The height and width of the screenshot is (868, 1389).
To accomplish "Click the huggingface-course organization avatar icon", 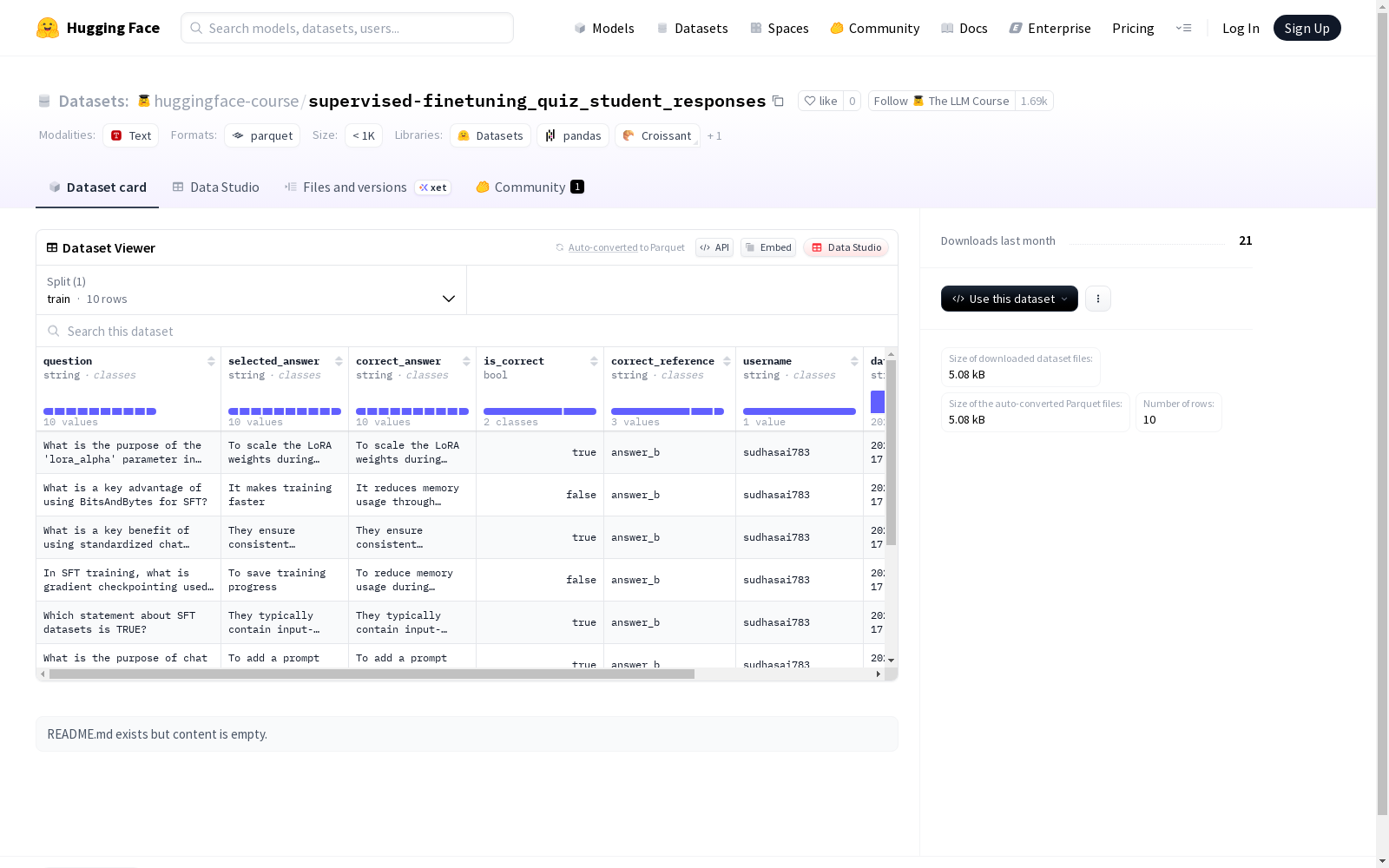I will coord(144,101).
